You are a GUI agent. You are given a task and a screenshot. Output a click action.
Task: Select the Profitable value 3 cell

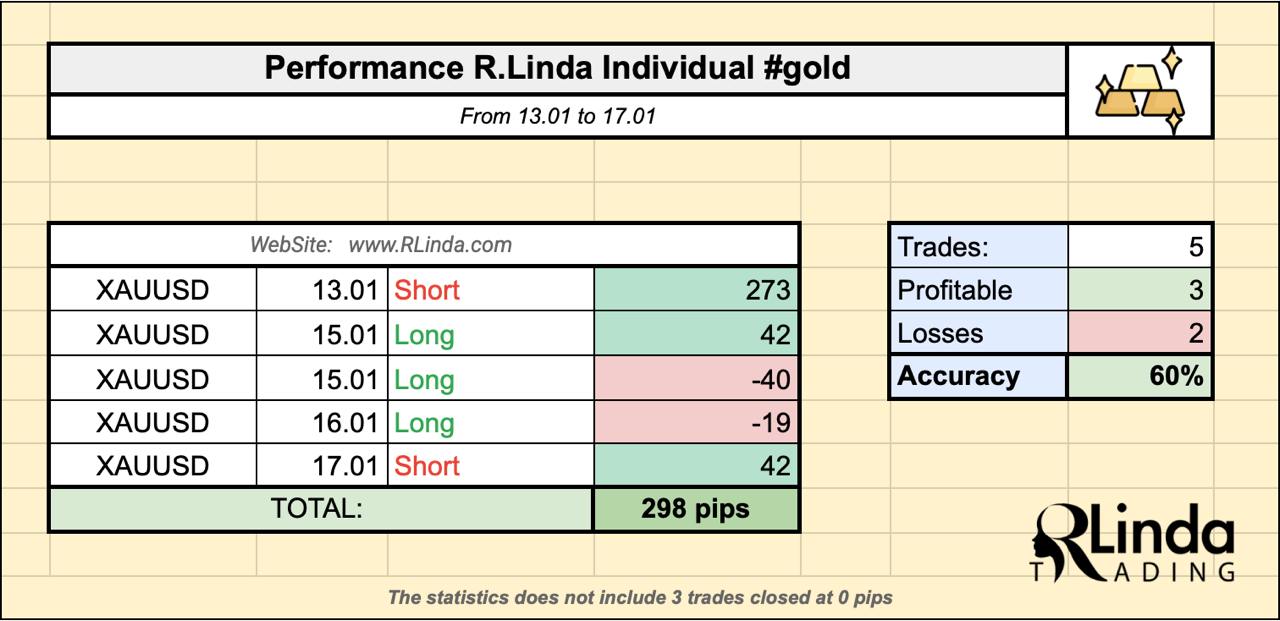pos(1139,290)
